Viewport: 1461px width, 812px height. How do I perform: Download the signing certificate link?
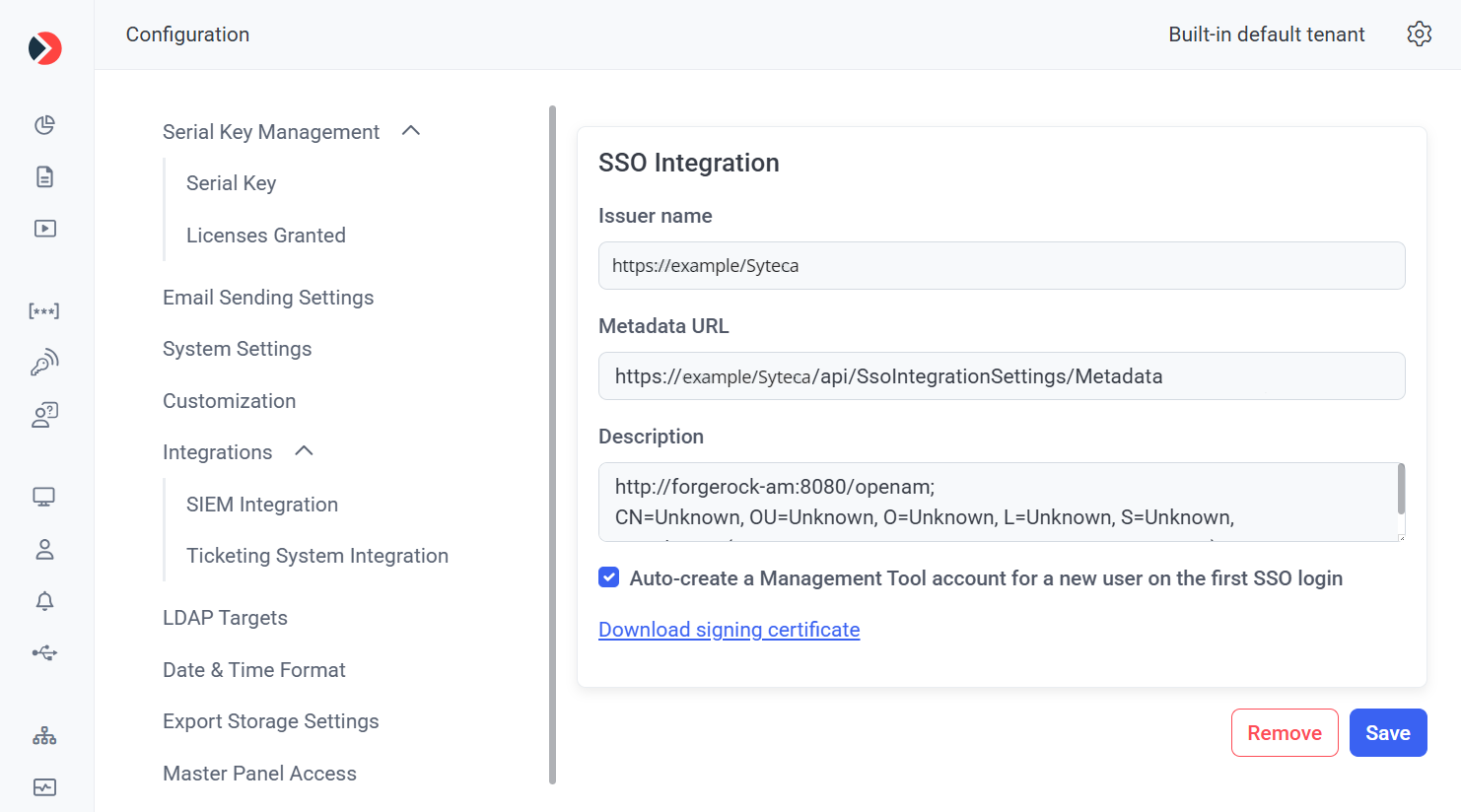pos(729,630)
